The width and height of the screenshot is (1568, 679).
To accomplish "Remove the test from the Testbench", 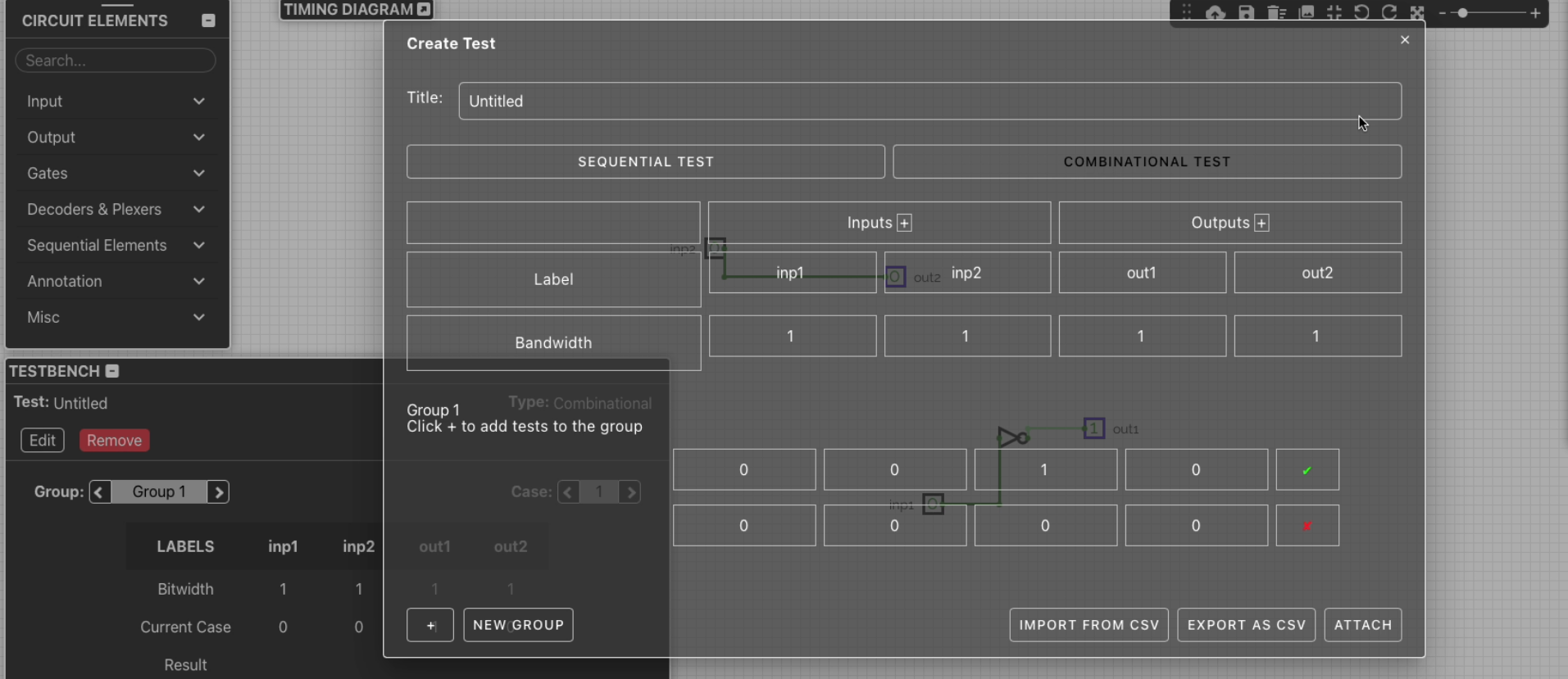I will tap(114, 441).
